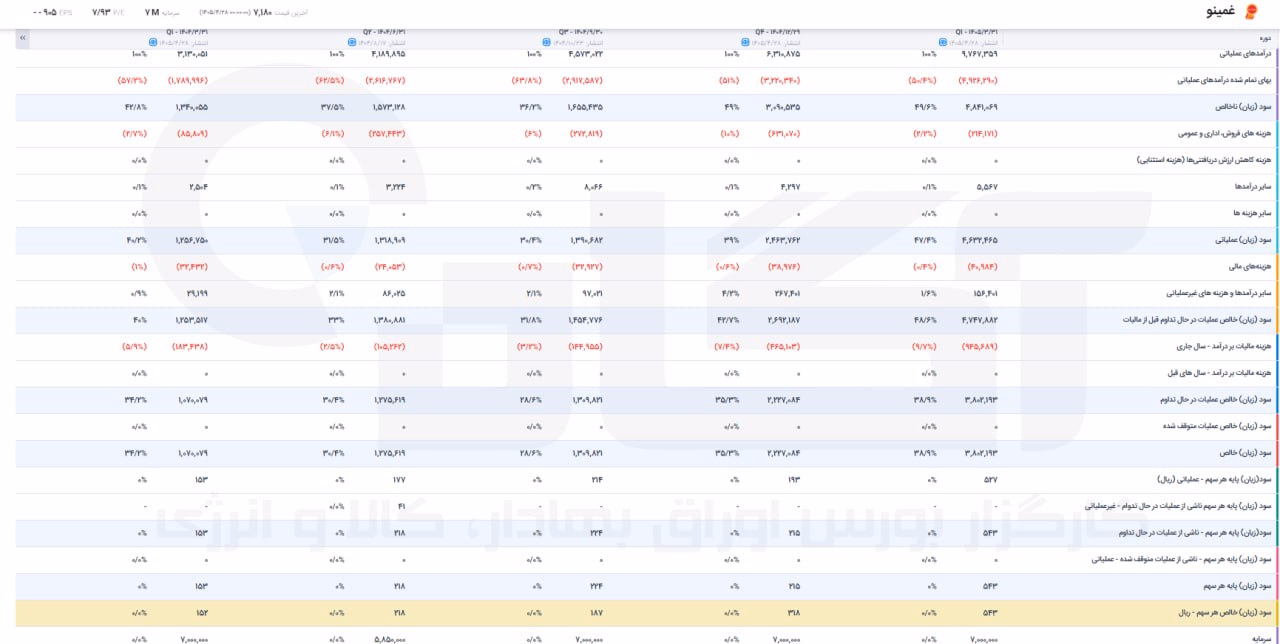
Task: Click the EPS value in top bar
Action: tap(44, 12)
